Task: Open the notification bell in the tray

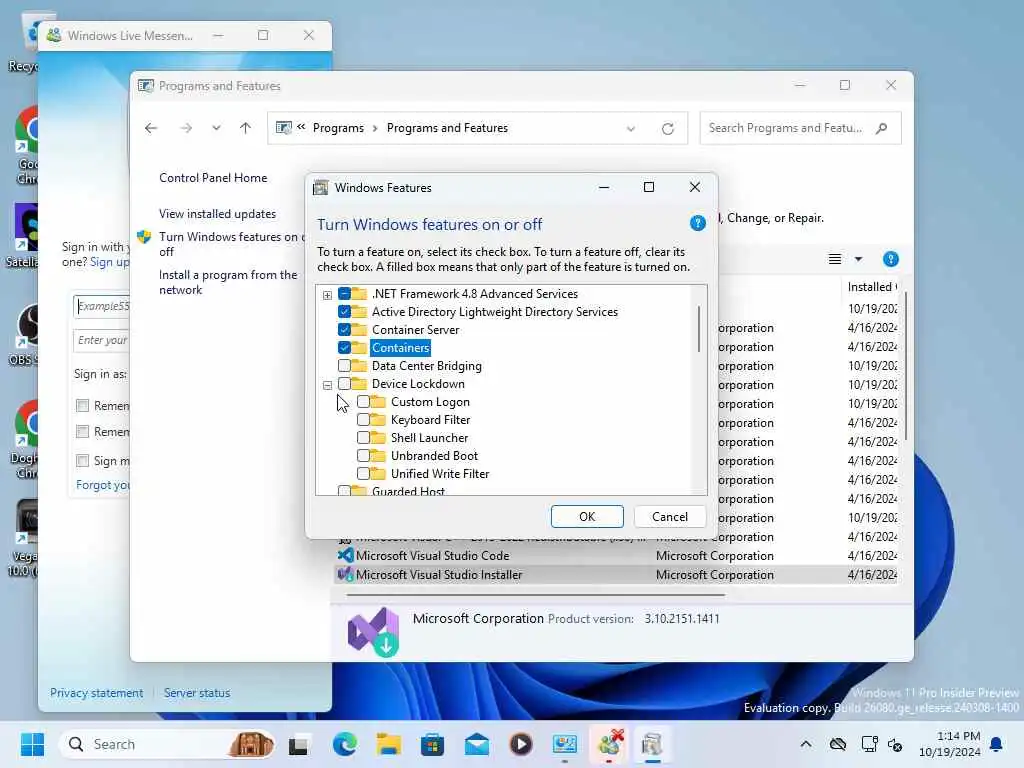Action: pos(997,744)
